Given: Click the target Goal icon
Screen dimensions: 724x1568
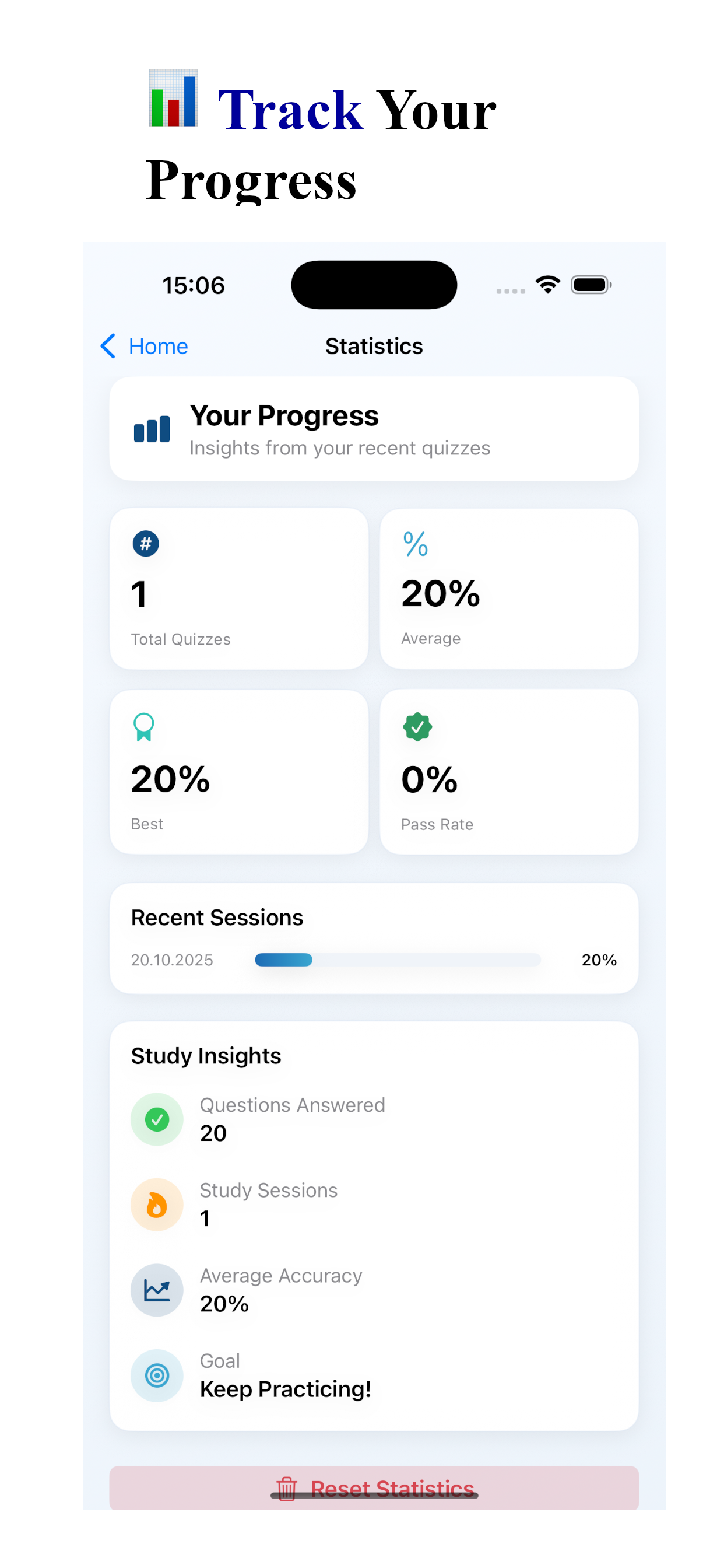Looking at the screenshot, I should coord(157,1374).
